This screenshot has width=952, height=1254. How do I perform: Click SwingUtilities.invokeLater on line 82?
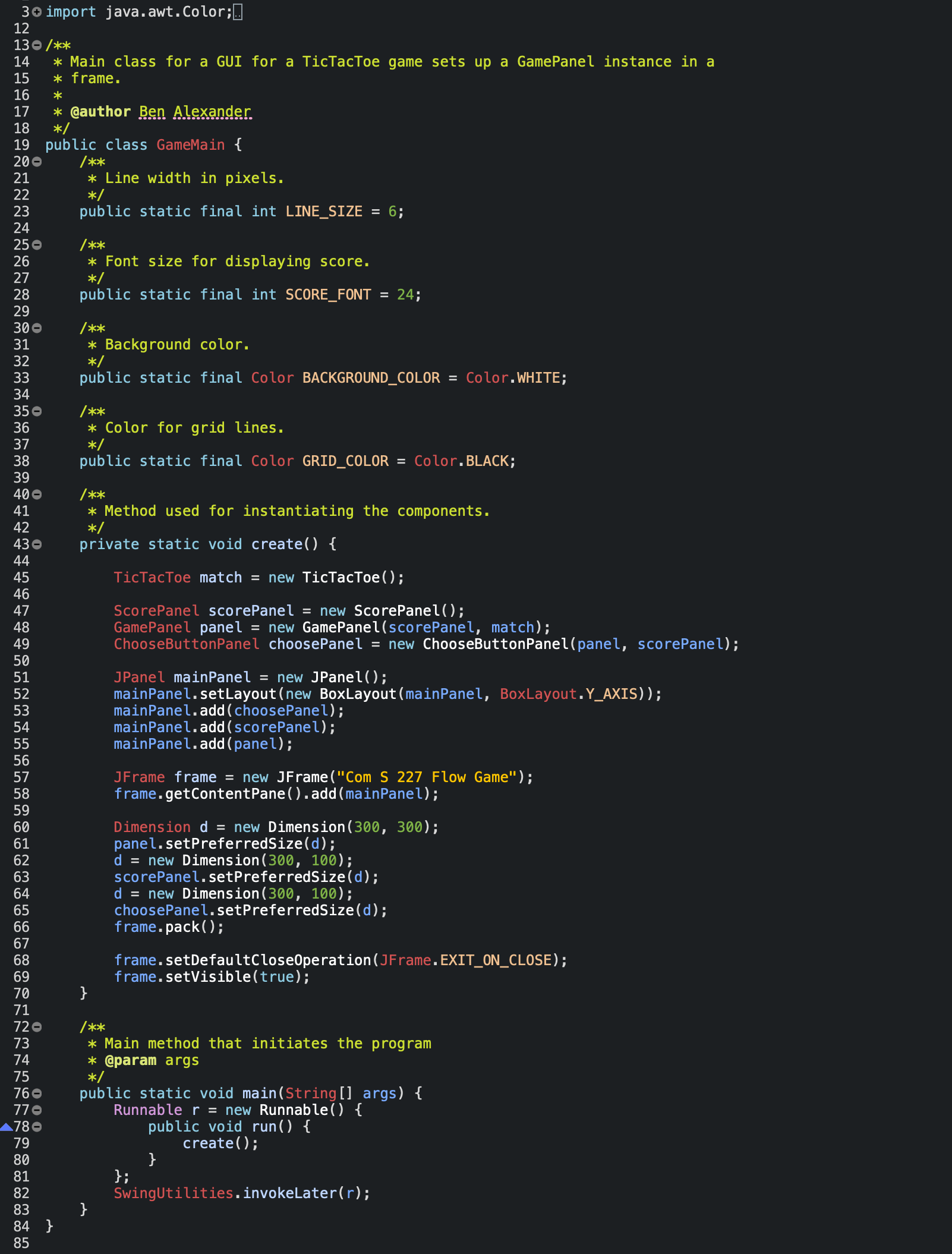click(x=225, y=1193)
